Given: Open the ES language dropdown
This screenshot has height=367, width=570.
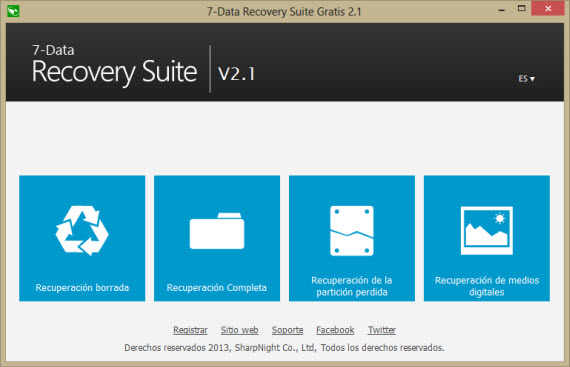Looking at the screenshot, I should (526, 78).
